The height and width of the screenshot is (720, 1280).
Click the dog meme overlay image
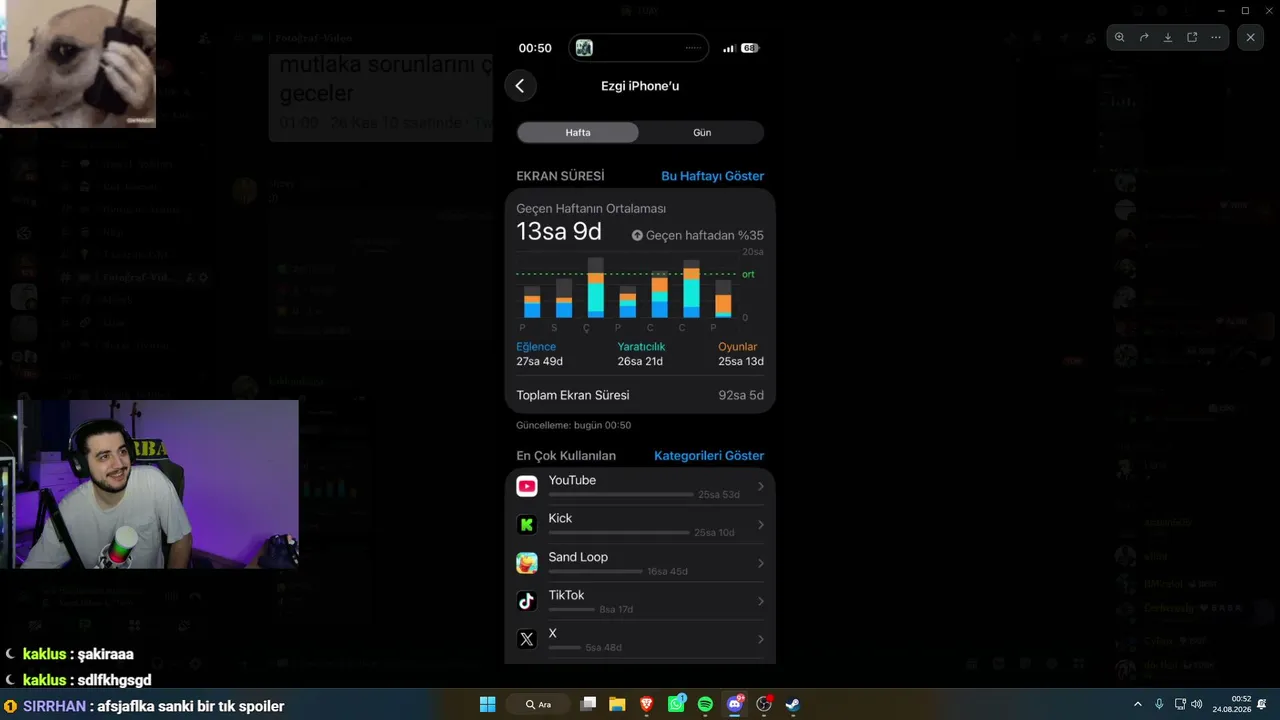78,64
